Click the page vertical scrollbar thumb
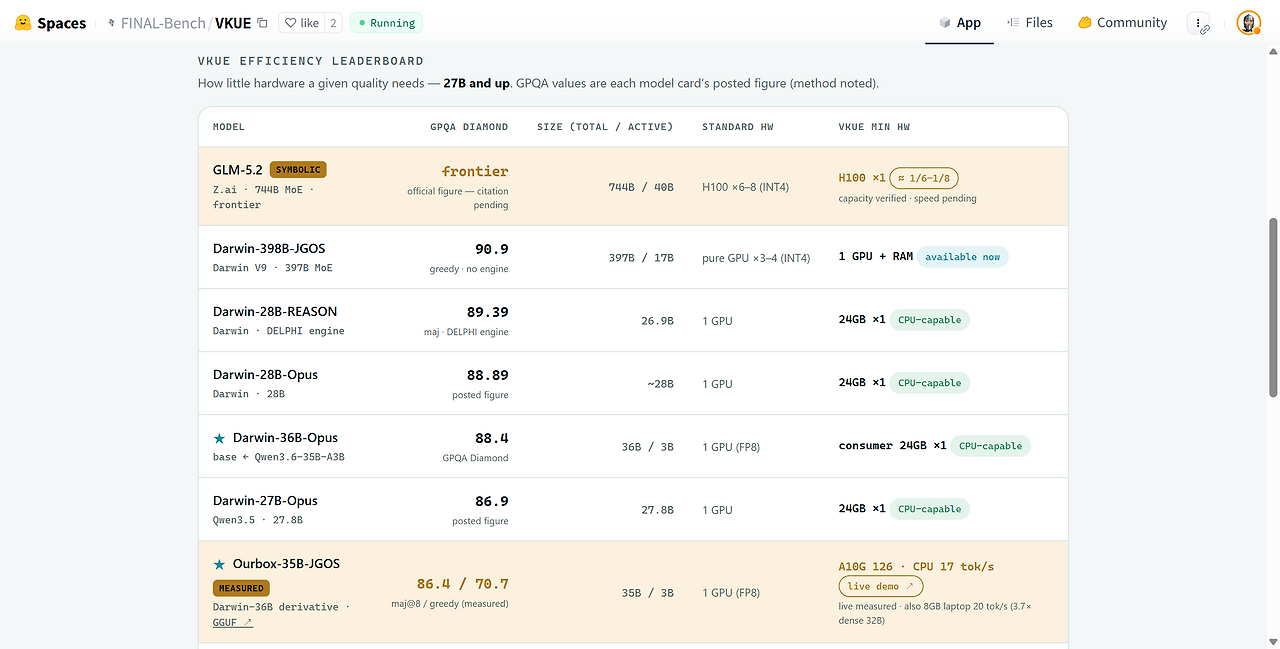This screenshot has height=649, width=1280. [x=1273, y=307]
